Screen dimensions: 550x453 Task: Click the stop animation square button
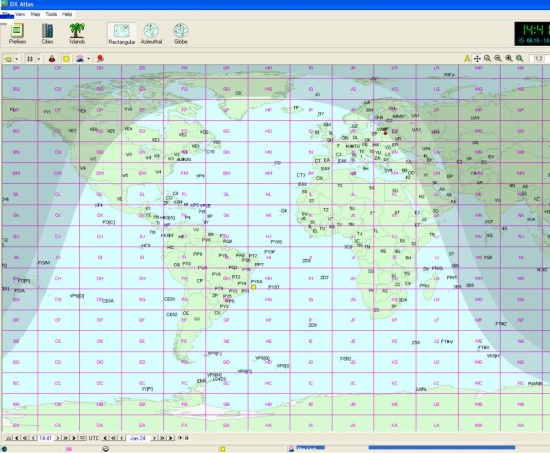[x=187, y=438]
